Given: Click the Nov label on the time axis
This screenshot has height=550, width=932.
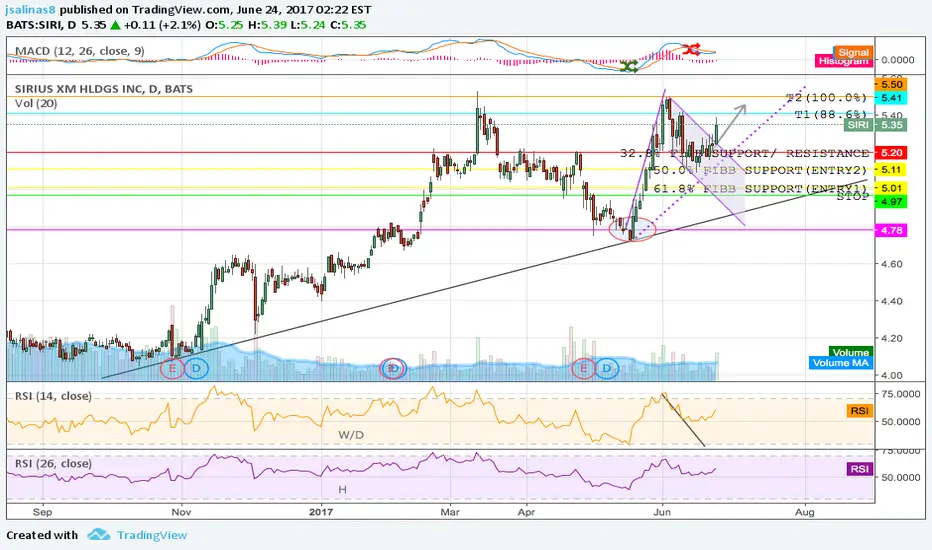Looking at the screenshot, I should (x=181, y=512).
